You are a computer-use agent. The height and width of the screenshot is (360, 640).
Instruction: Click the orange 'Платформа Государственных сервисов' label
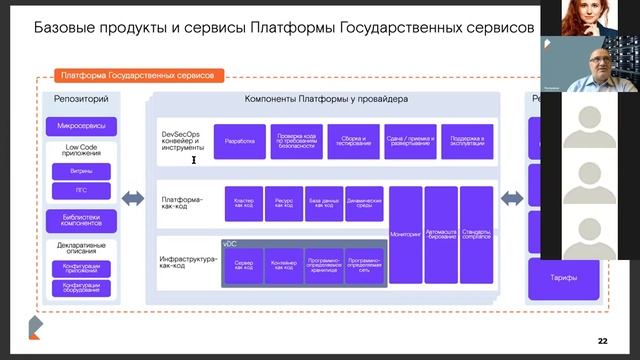click(x=139, y=76)
